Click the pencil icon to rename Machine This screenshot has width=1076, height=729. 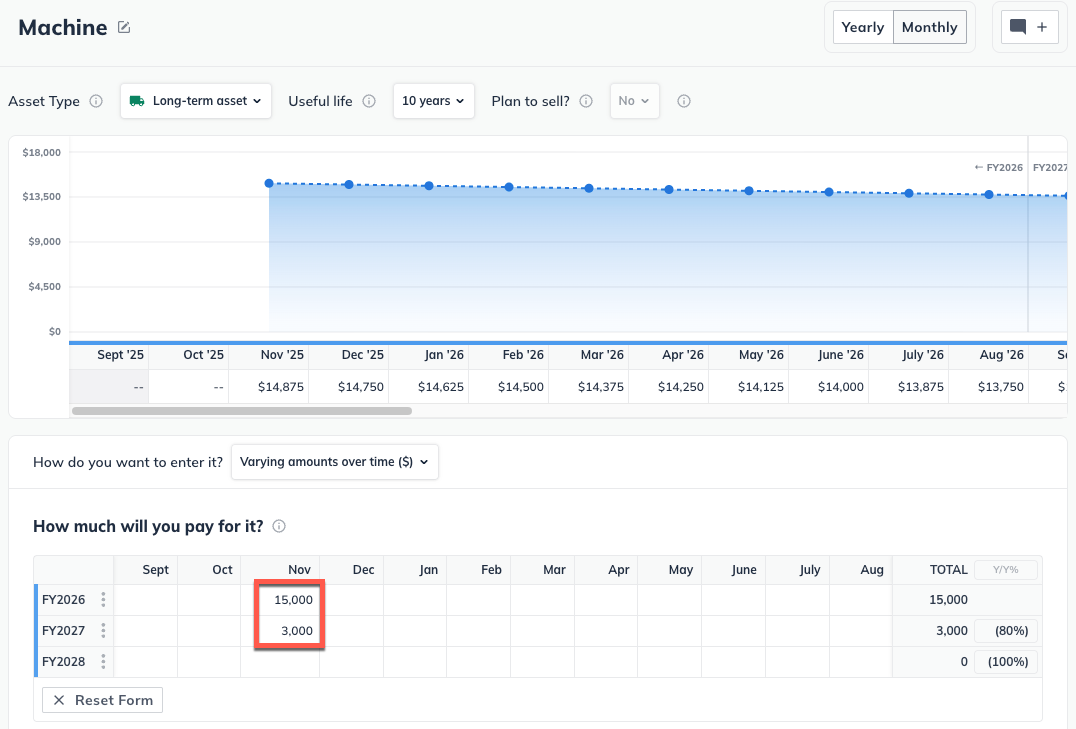click(x=124, y=27)
